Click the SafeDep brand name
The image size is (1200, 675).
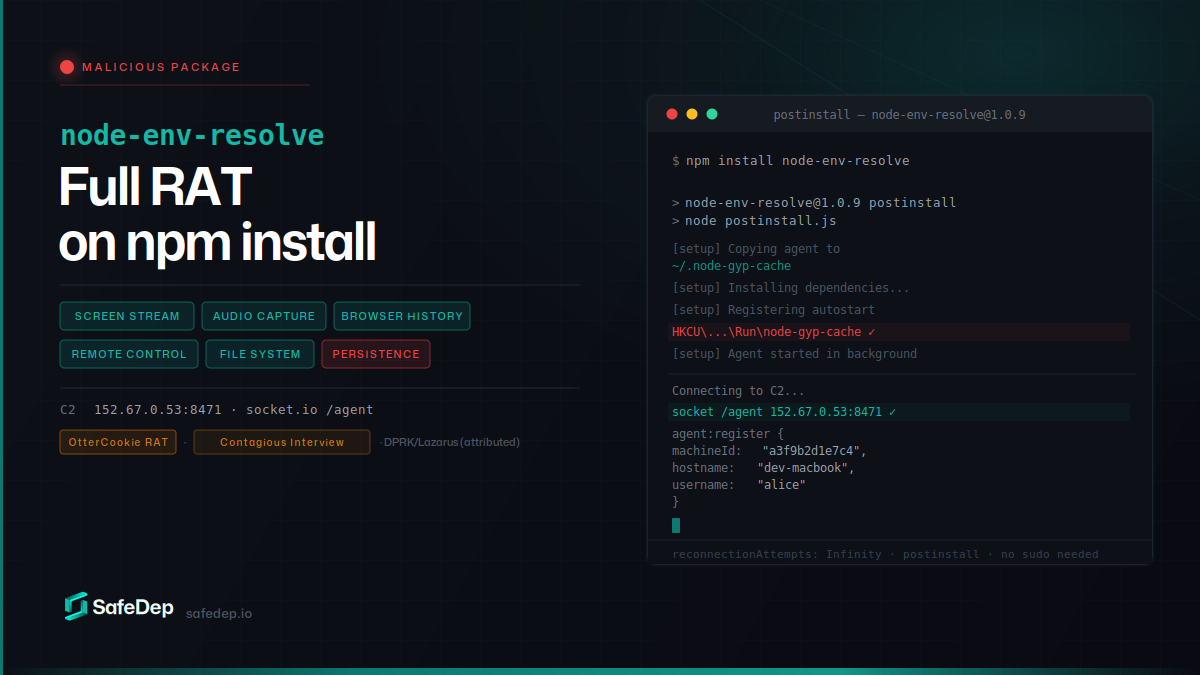133,607
